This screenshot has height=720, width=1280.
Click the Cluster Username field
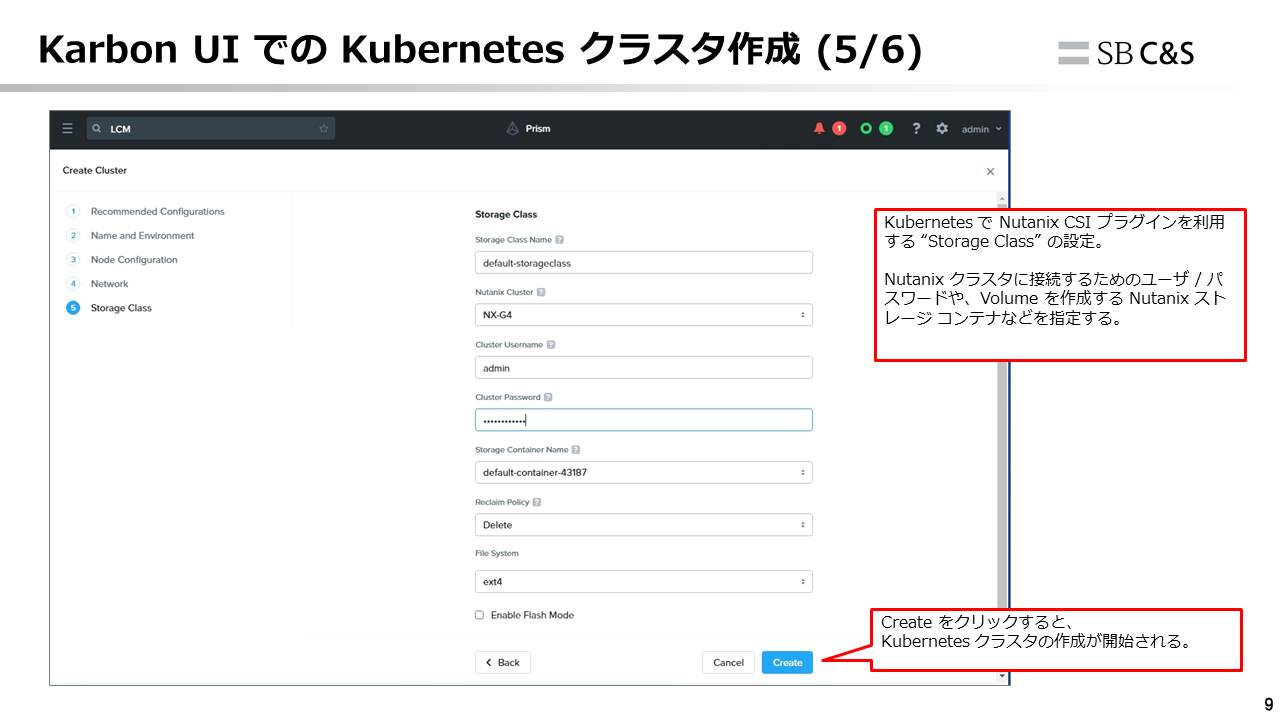(x=644, y=368)
